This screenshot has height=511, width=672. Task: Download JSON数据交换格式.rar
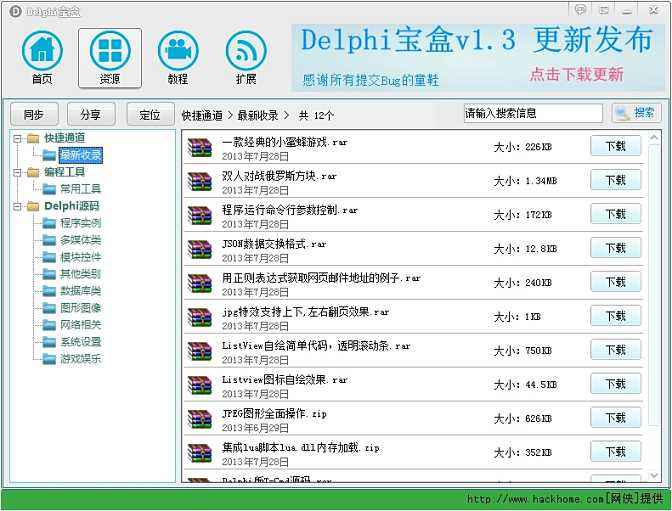616,248
